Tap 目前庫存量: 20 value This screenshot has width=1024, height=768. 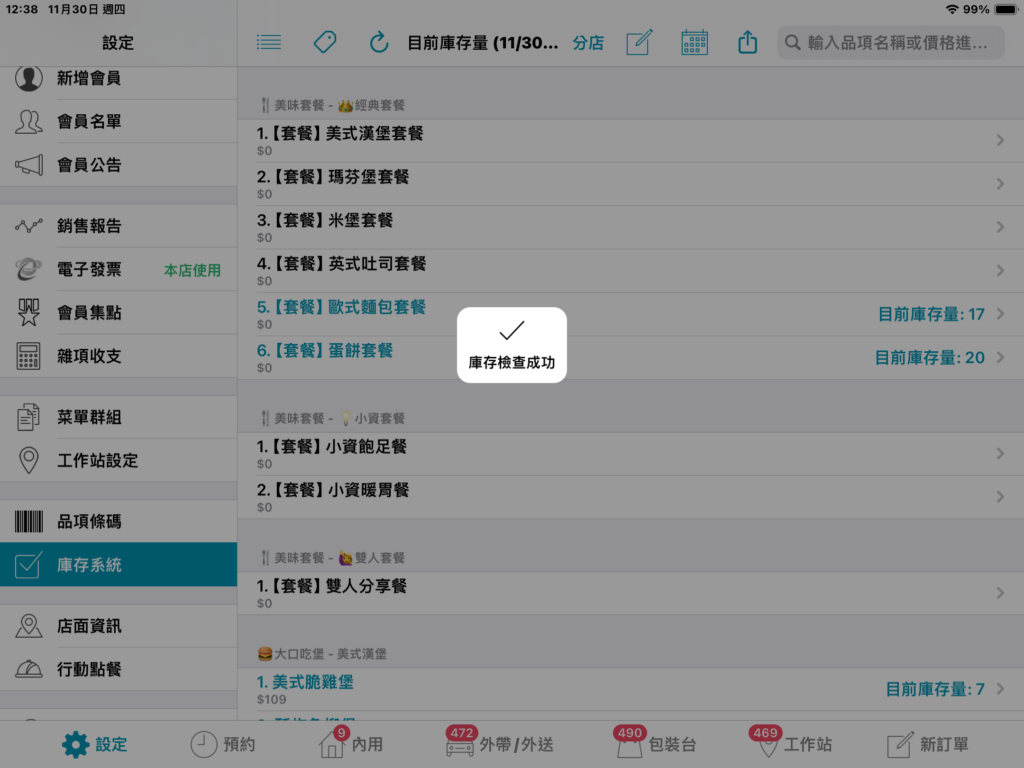click(x=929, y=358)
